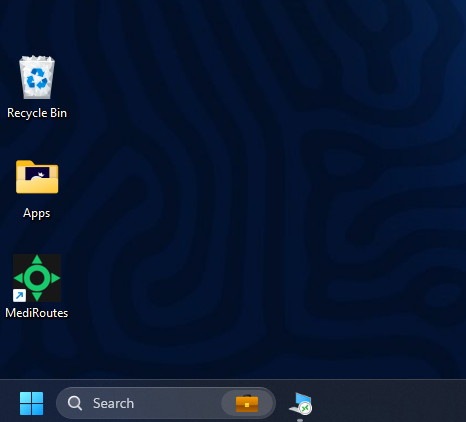Viewport: 466px width, 422px height.
Task: Click the thumbnail image inside Apps folder
Action: coord(37,174)
